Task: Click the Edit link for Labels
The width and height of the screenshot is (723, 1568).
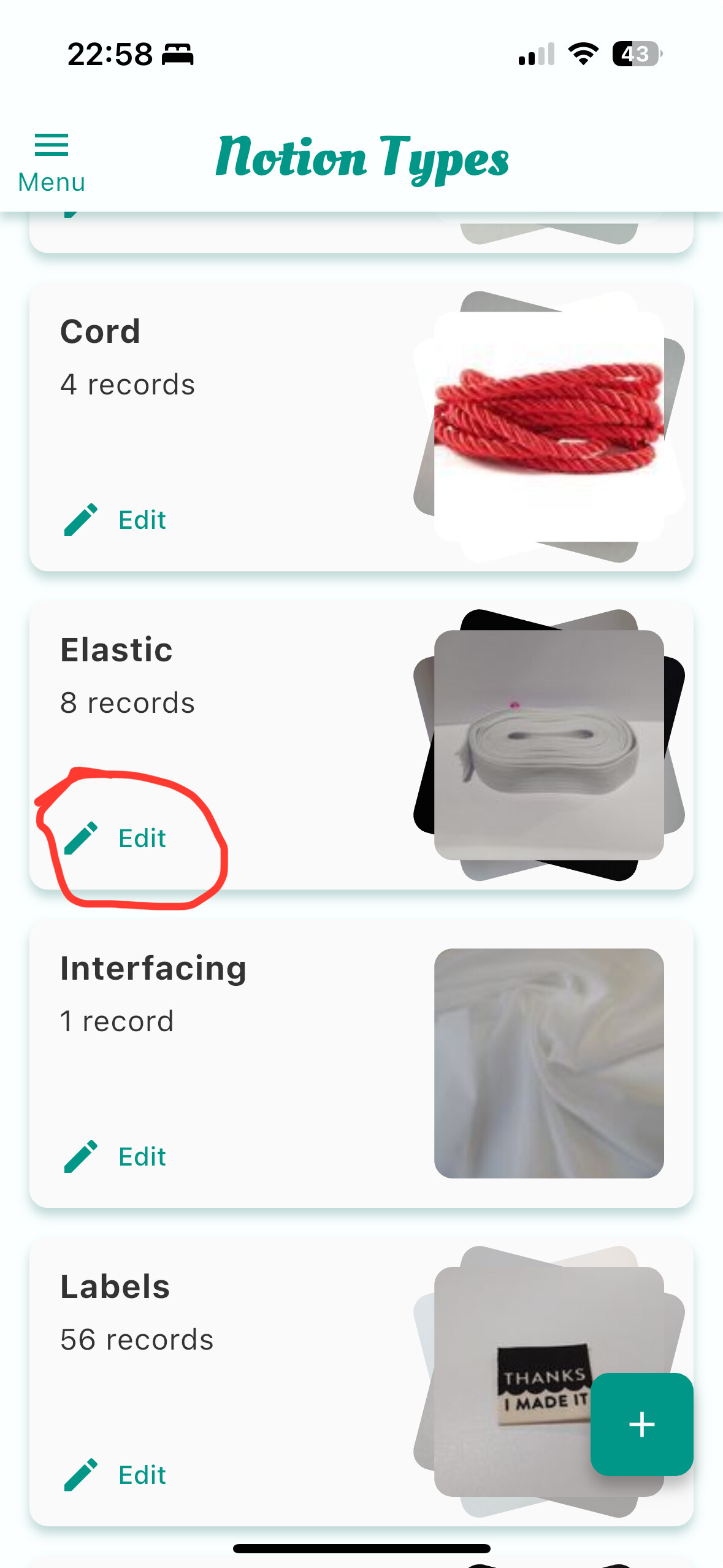Action: click(x=142, y=1475)
